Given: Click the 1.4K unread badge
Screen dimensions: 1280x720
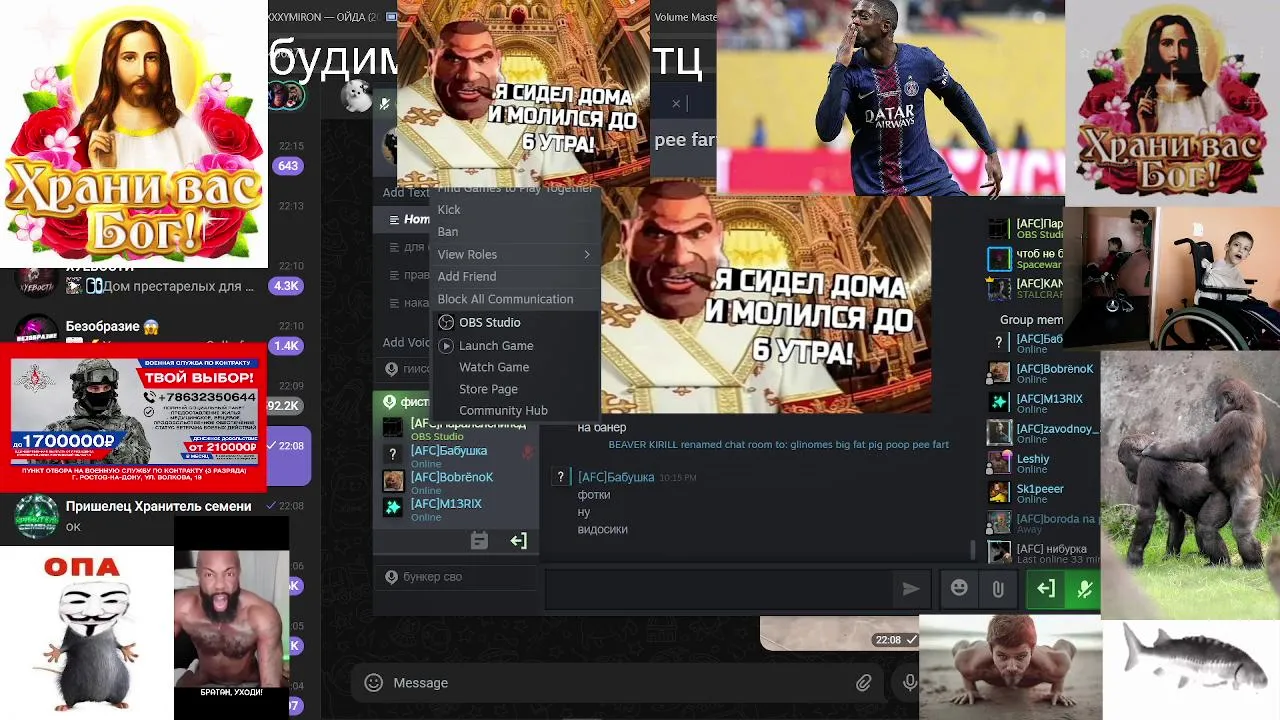Looking at the screenshot, I should click(286, 346).
